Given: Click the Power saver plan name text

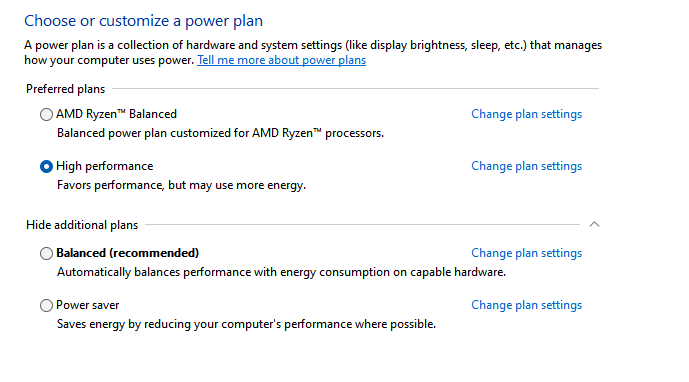Looking at the screenshot, I should (x=87, y=305).
